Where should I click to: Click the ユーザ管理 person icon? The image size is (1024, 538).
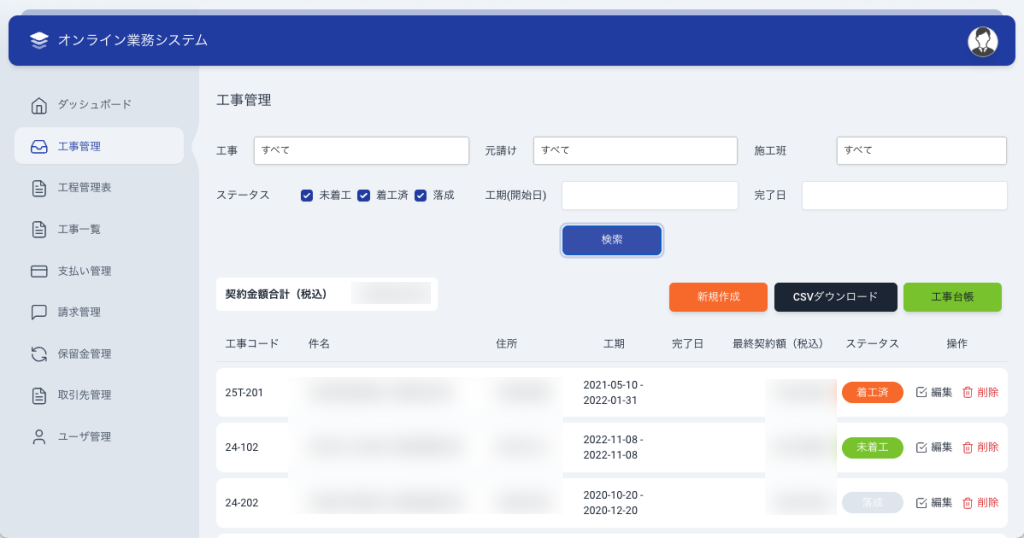tap(39, 437)
